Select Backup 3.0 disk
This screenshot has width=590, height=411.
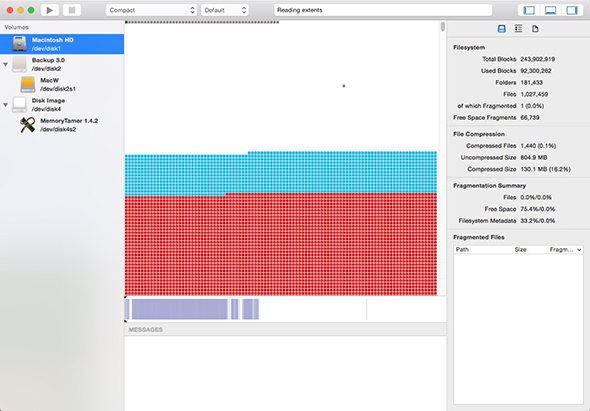tap(62, 64)
